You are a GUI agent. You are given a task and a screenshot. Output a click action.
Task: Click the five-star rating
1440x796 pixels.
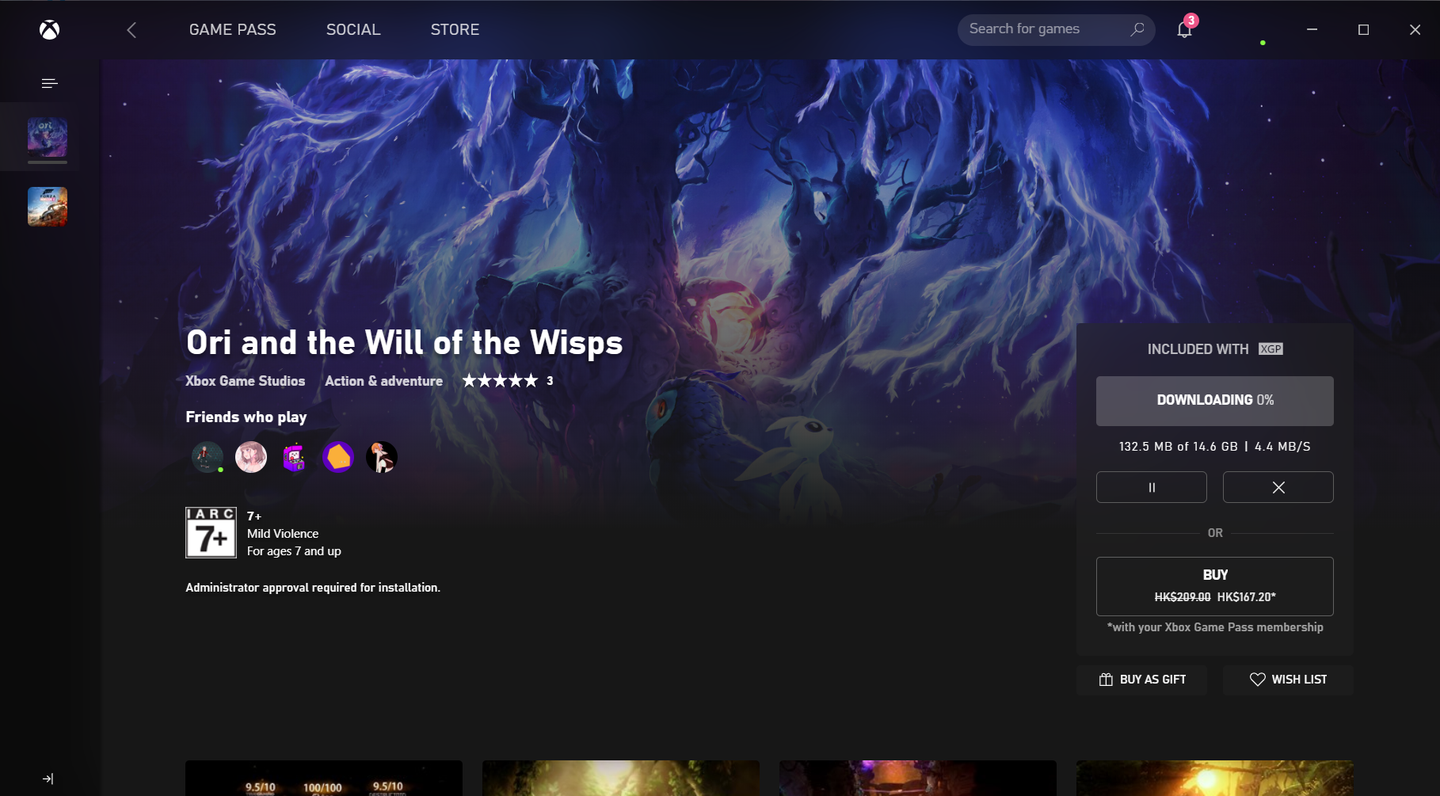click(x=500, y=381)
